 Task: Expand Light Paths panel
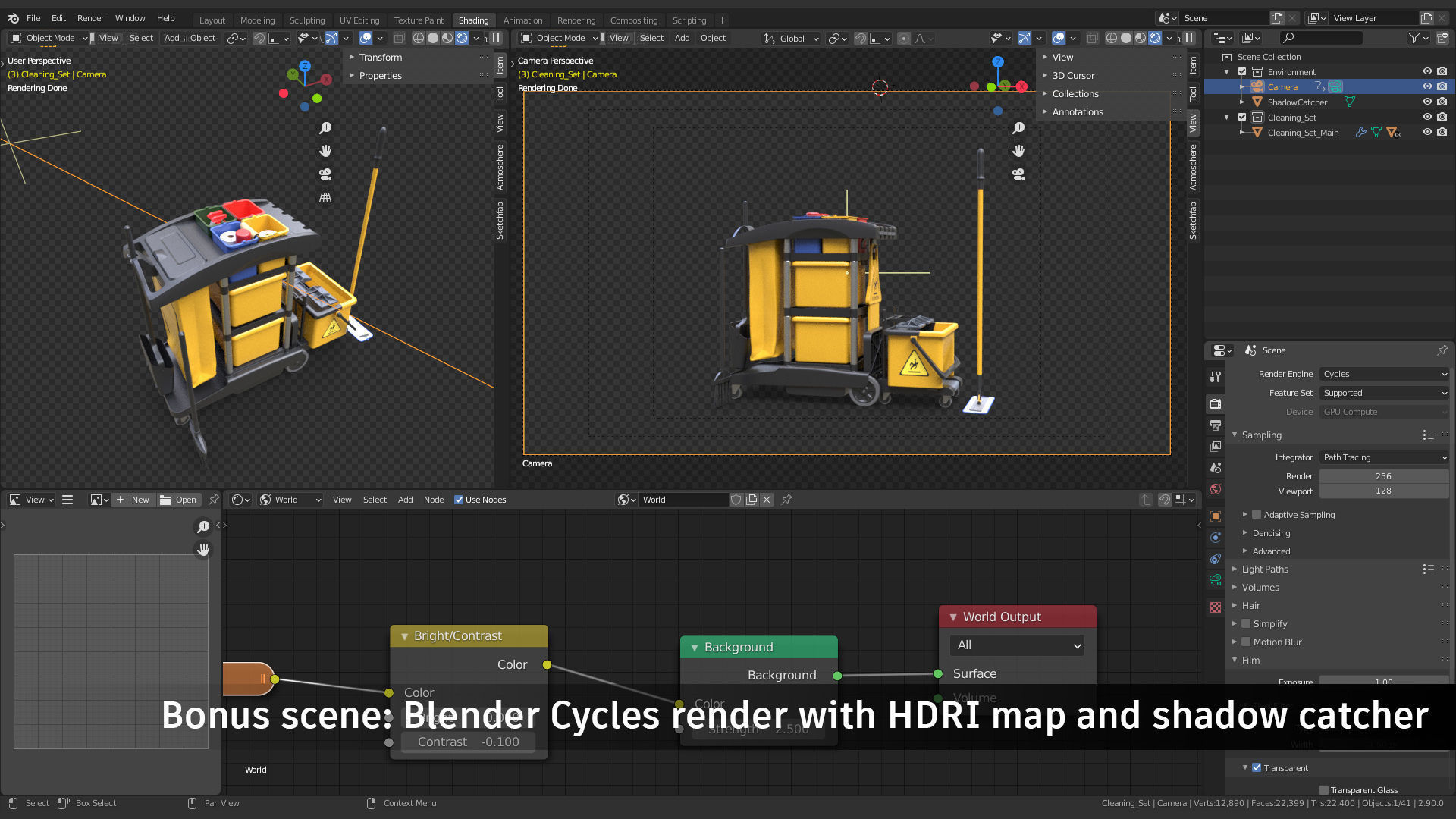coord(1265,570)
